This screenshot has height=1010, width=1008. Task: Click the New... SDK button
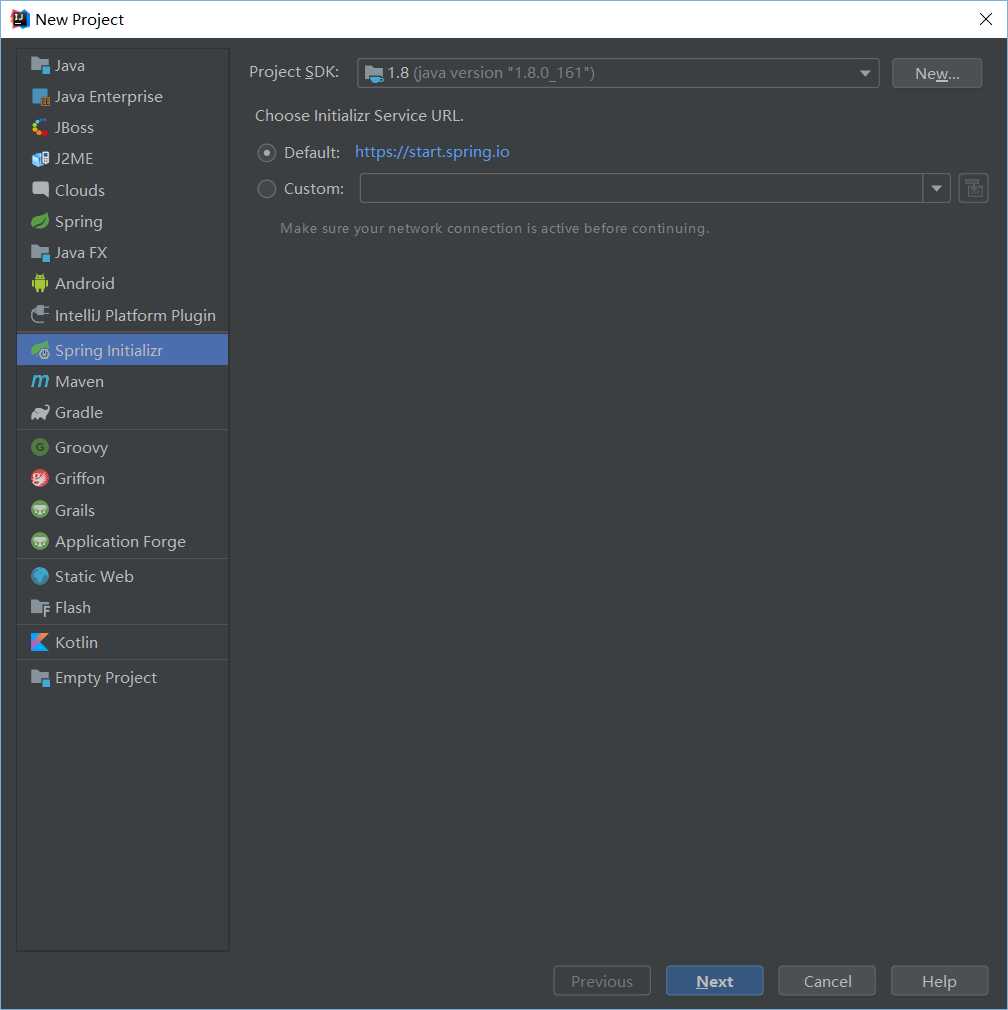click(x=937, y=73)
